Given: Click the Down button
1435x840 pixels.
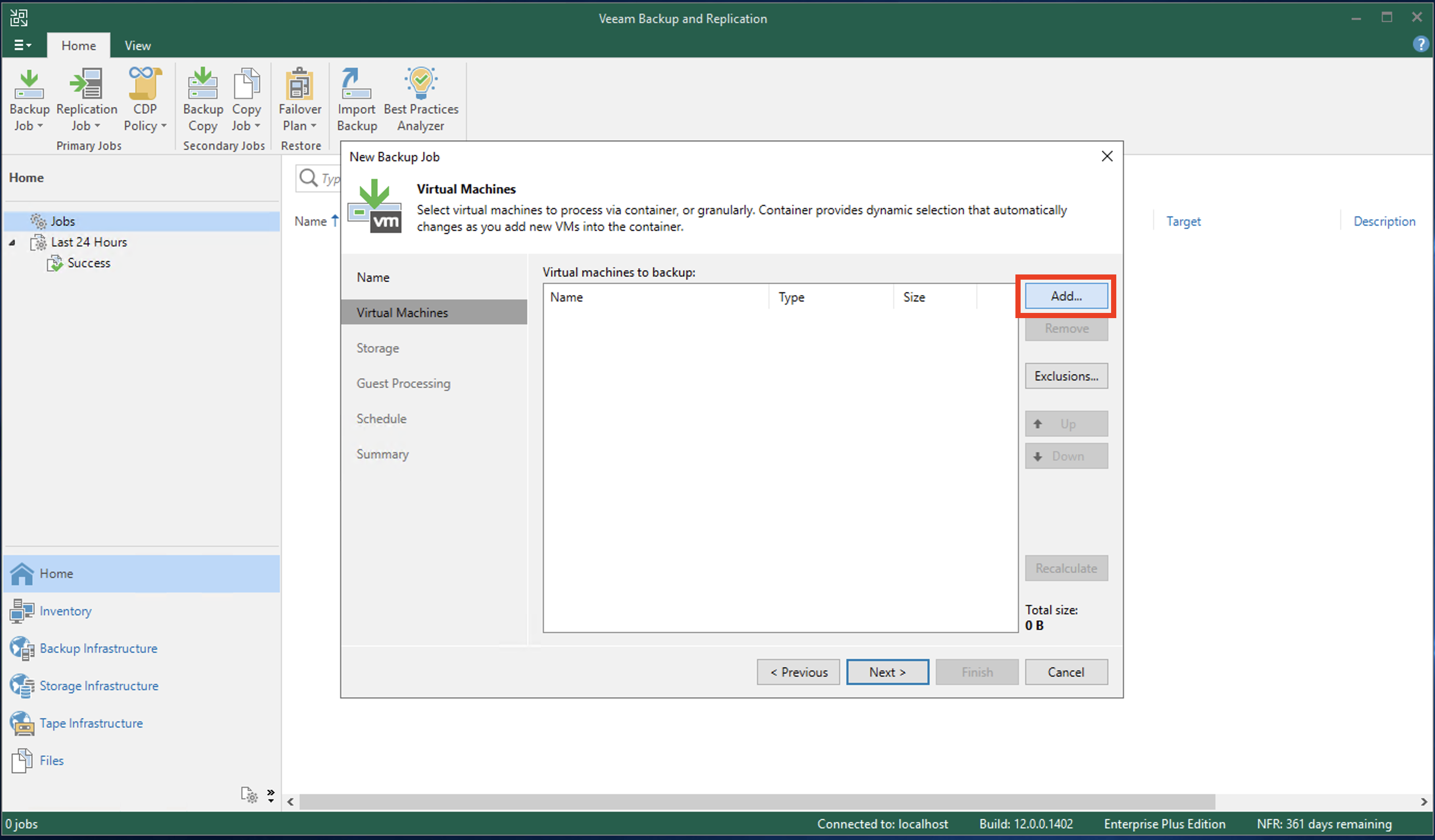Looking at the screenshot, I should pos(1066,456).
